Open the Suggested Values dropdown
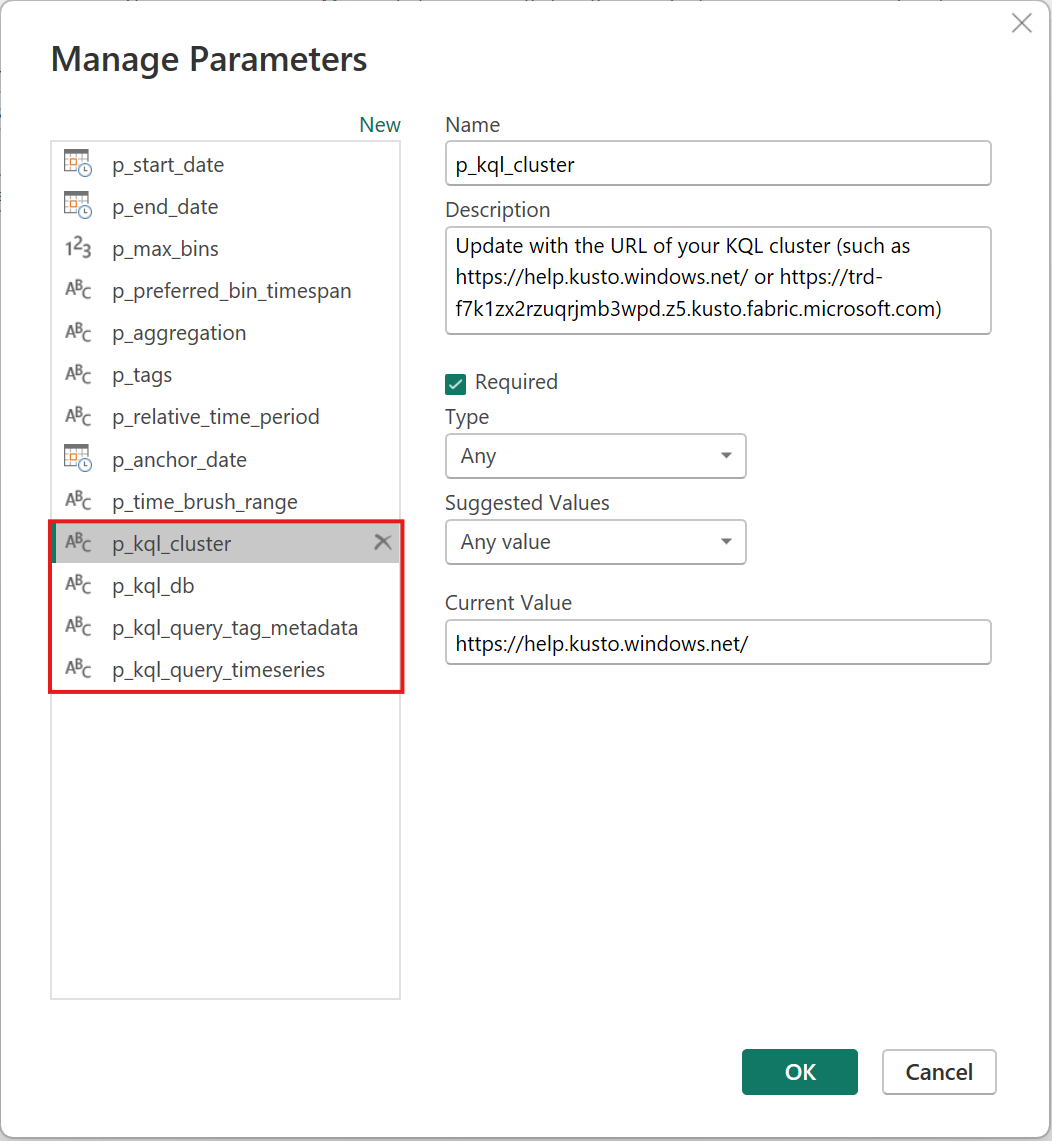The width and height of the screenshot is (1052, 1141). tap(595, 542)
